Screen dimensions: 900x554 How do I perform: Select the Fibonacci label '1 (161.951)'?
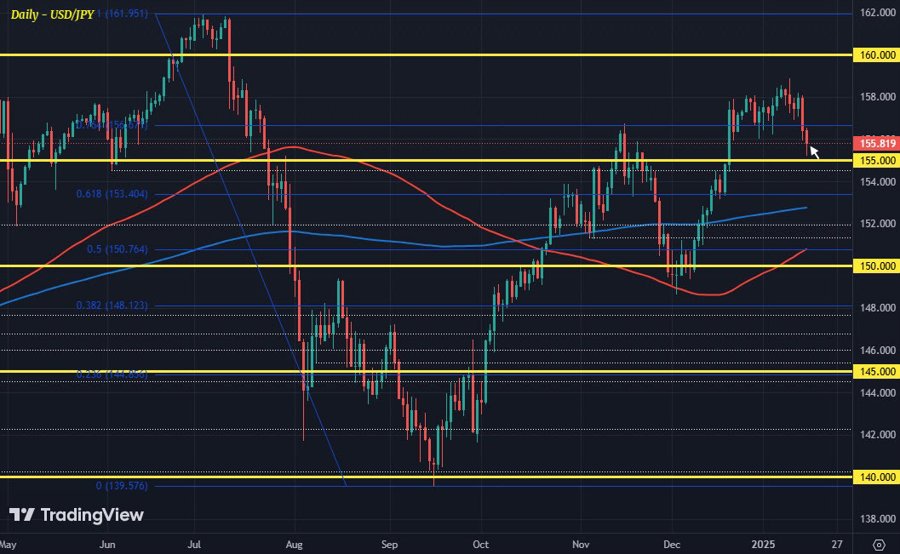[122, 13]
